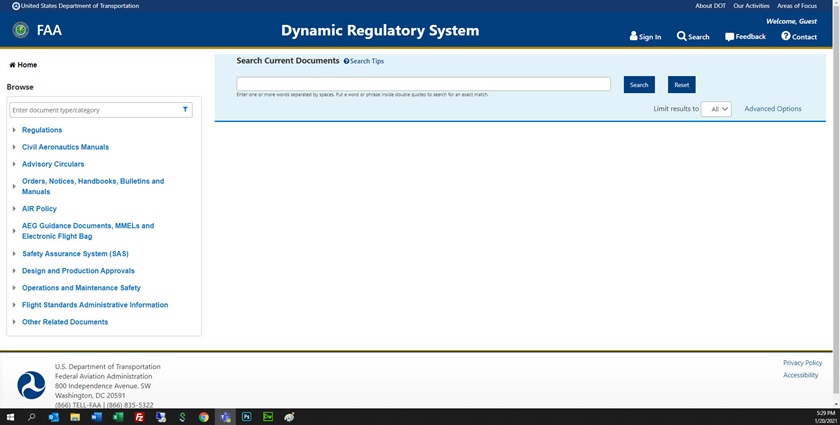Image resolution: width=840 pixels, height=425 pixels.
Task: Open Word from the taskbar
Action: 96,417
